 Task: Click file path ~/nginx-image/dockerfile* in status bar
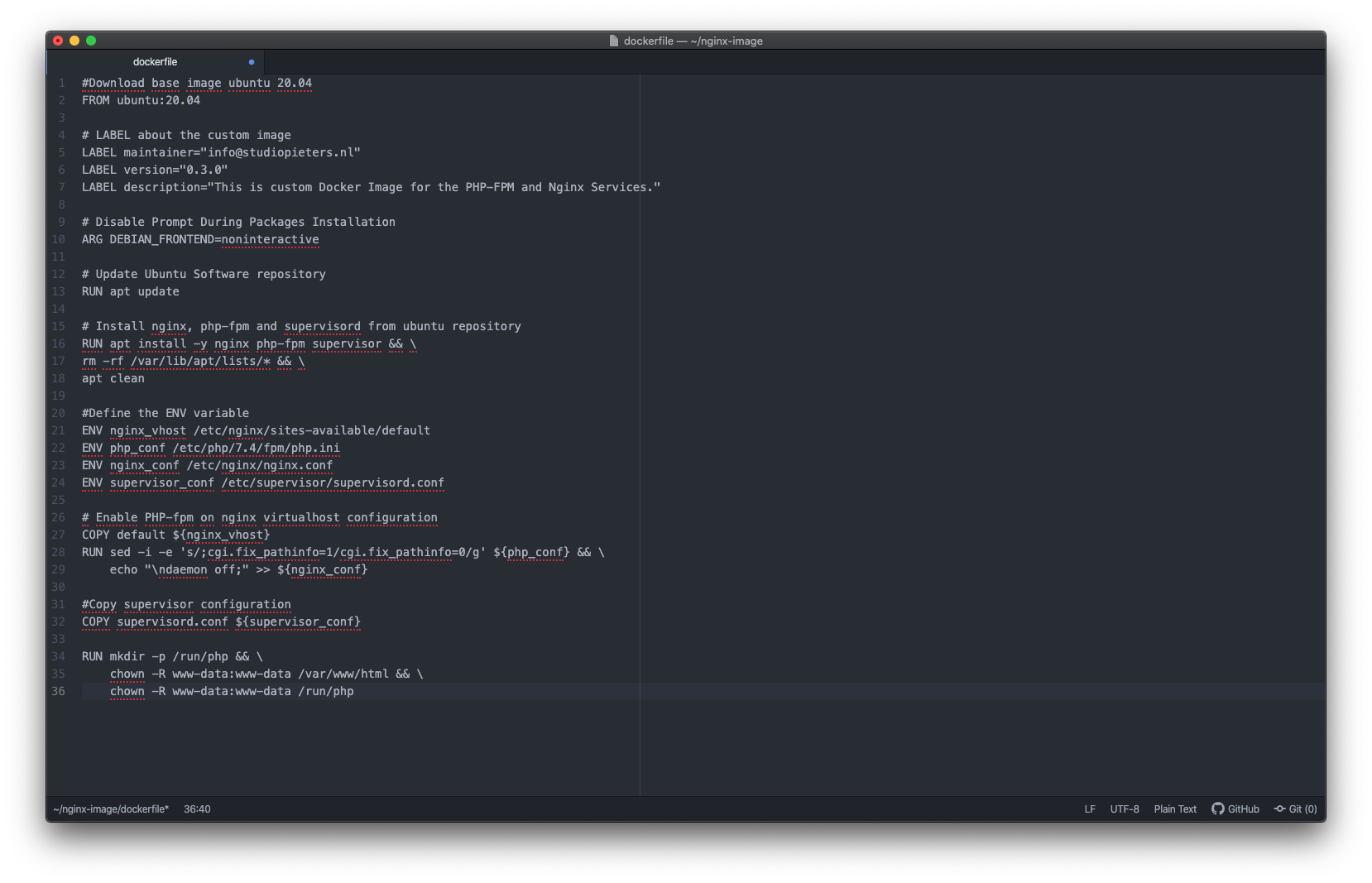111,809
